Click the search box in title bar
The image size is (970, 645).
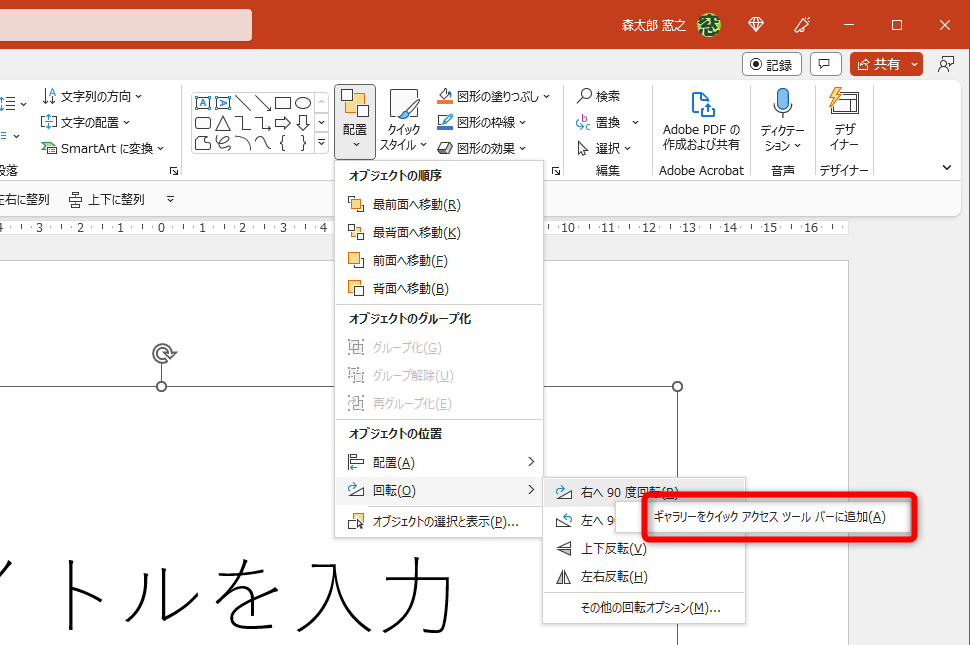coord(126,25)
